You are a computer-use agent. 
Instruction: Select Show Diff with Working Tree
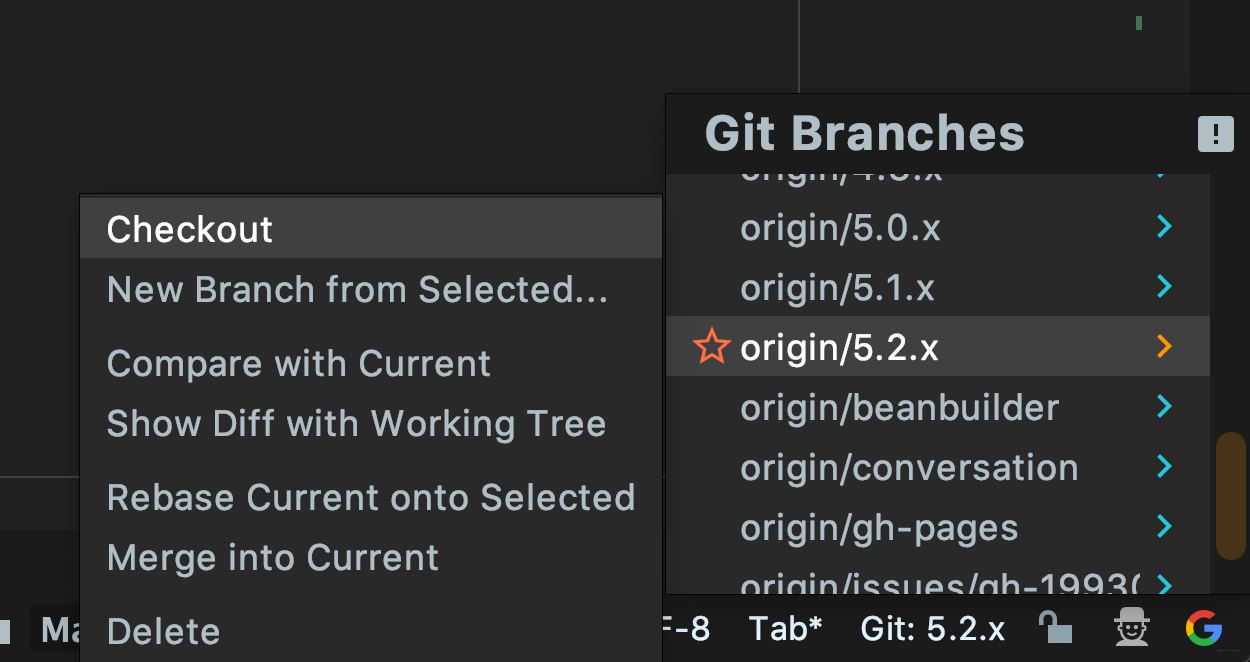[356, 424]
